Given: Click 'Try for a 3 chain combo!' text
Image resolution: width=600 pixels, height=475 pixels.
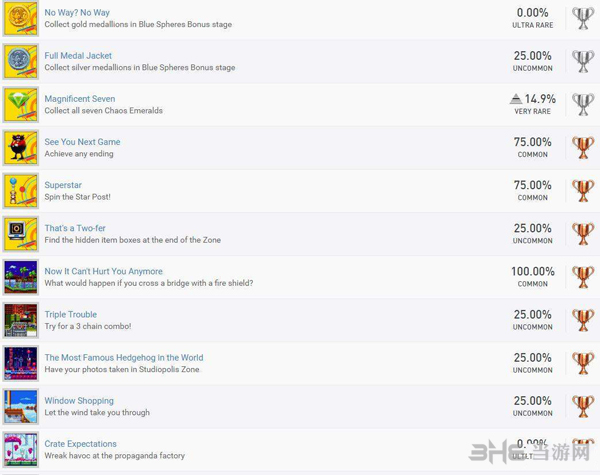Looking at the screenshot, I should pos(88,326).
